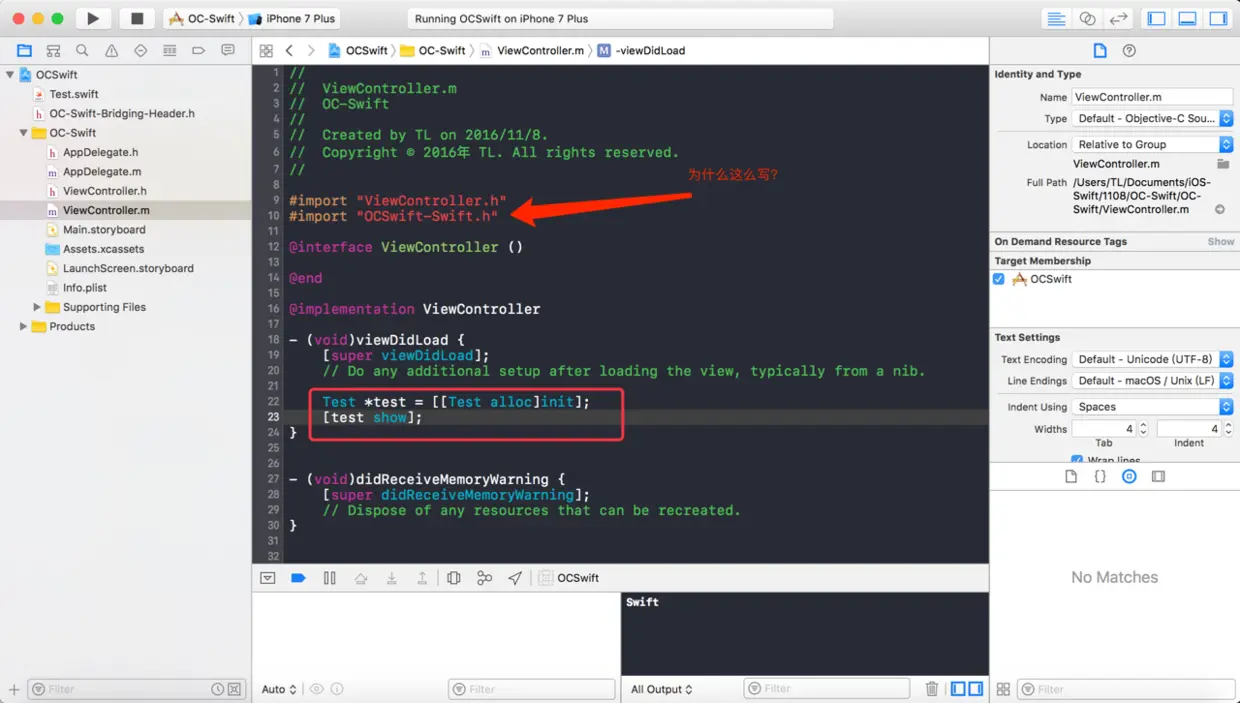Go back in editor history

coord(289,50)
